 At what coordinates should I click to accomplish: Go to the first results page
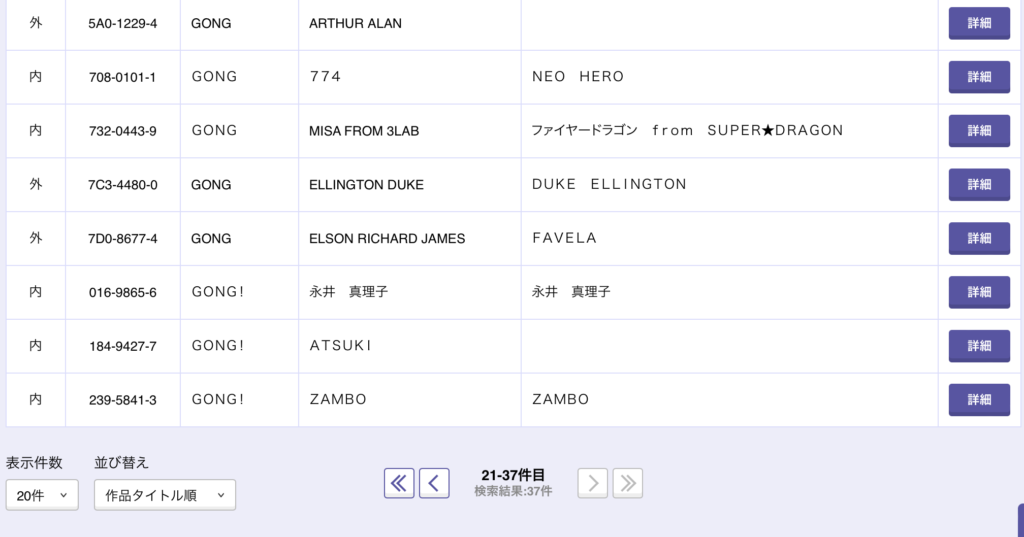pos(399,483)
